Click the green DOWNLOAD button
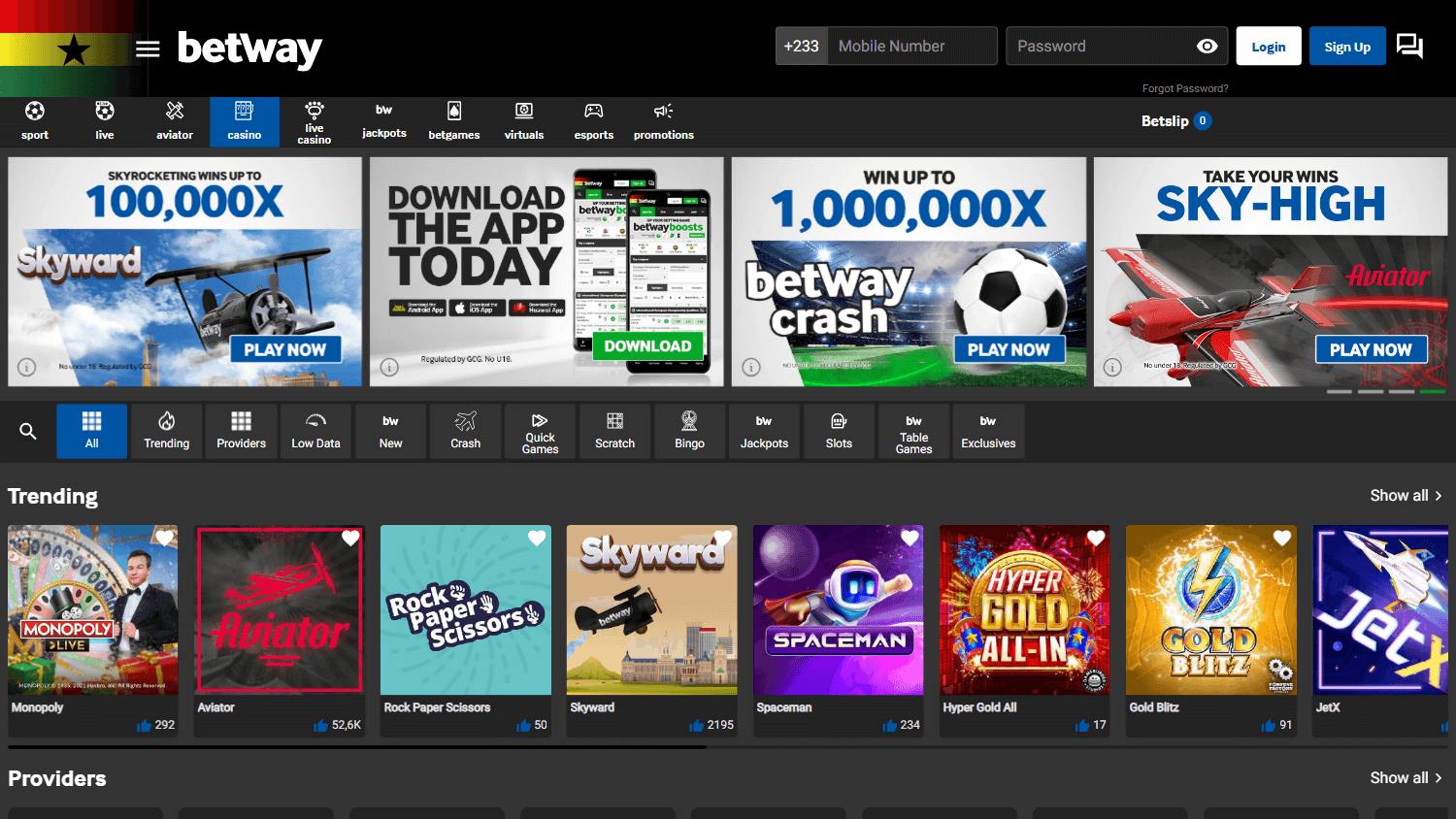Image resolution: width=1456 pixels, height=819 pixels. point(647,345)
